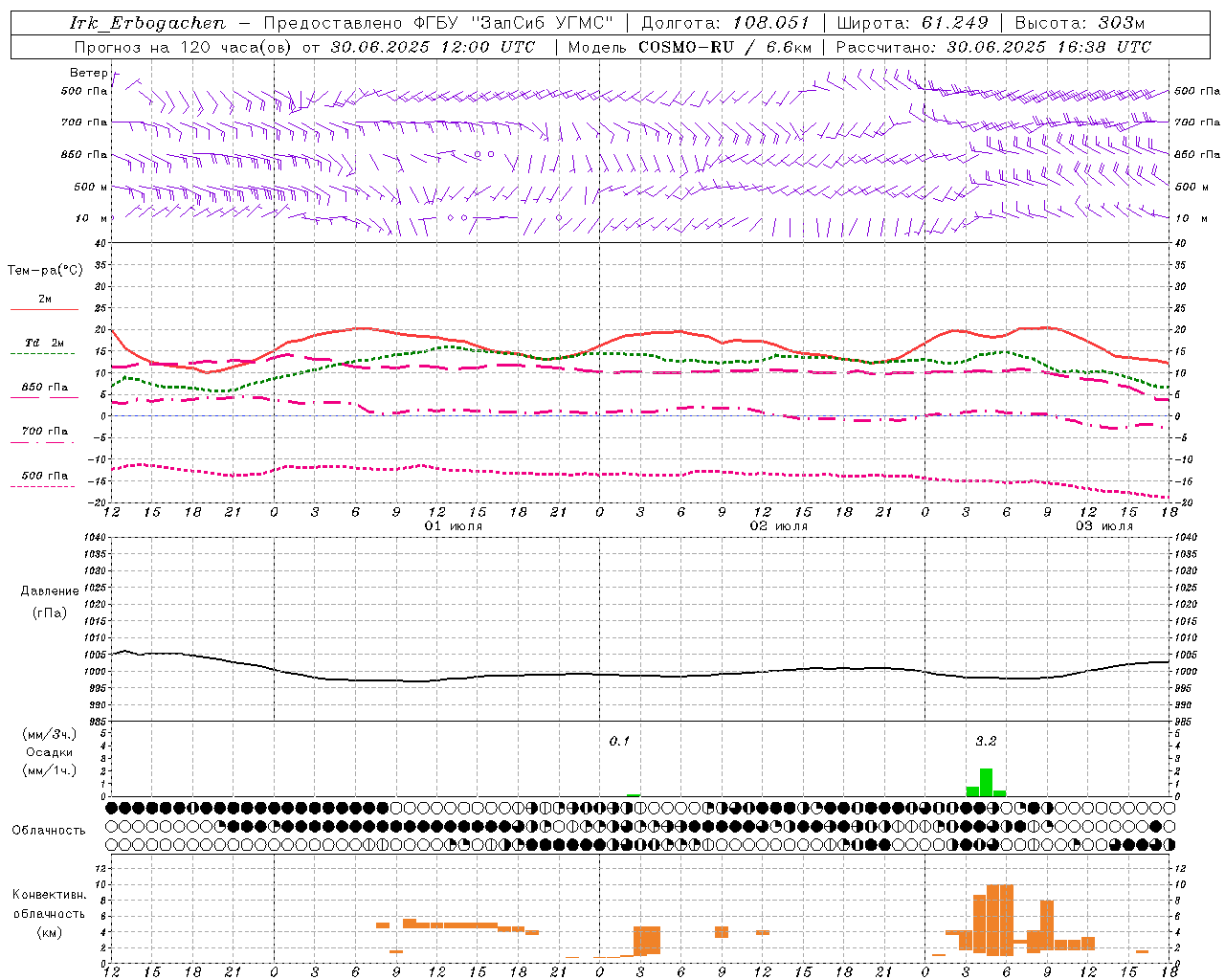
Task: Click the Осадки precipitation label
Action: [x=49, y=752]
